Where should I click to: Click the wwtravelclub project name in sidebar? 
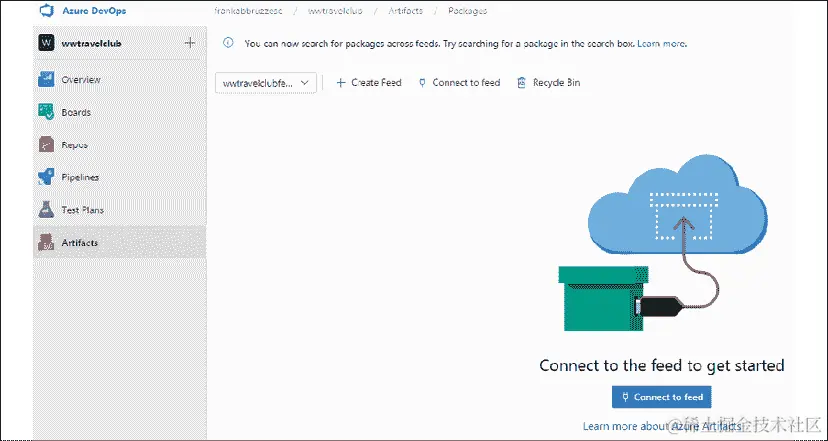[x=91, y=43]
